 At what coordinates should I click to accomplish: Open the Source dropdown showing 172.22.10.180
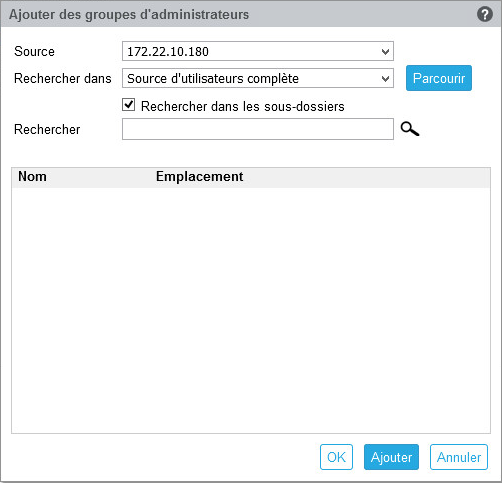point(258,51)
